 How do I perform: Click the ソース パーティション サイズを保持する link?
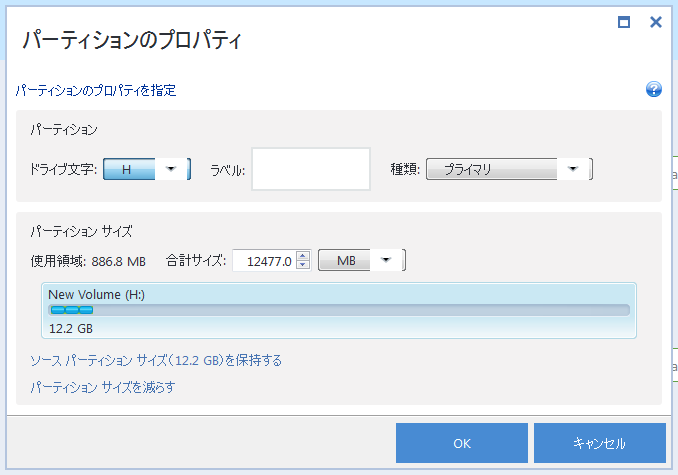pos(156,360)
